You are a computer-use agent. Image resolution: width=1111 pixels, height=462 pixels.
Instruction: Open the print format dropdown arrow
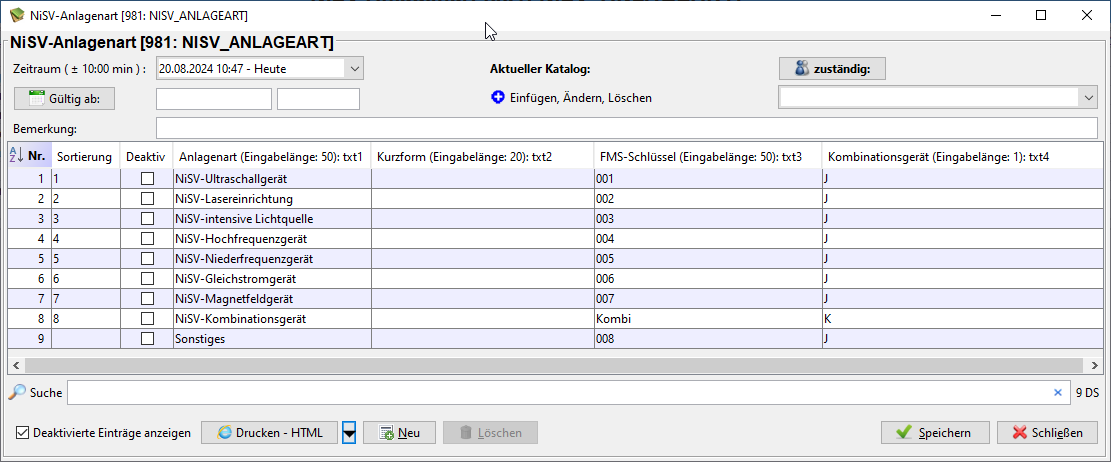coord(349,432)
